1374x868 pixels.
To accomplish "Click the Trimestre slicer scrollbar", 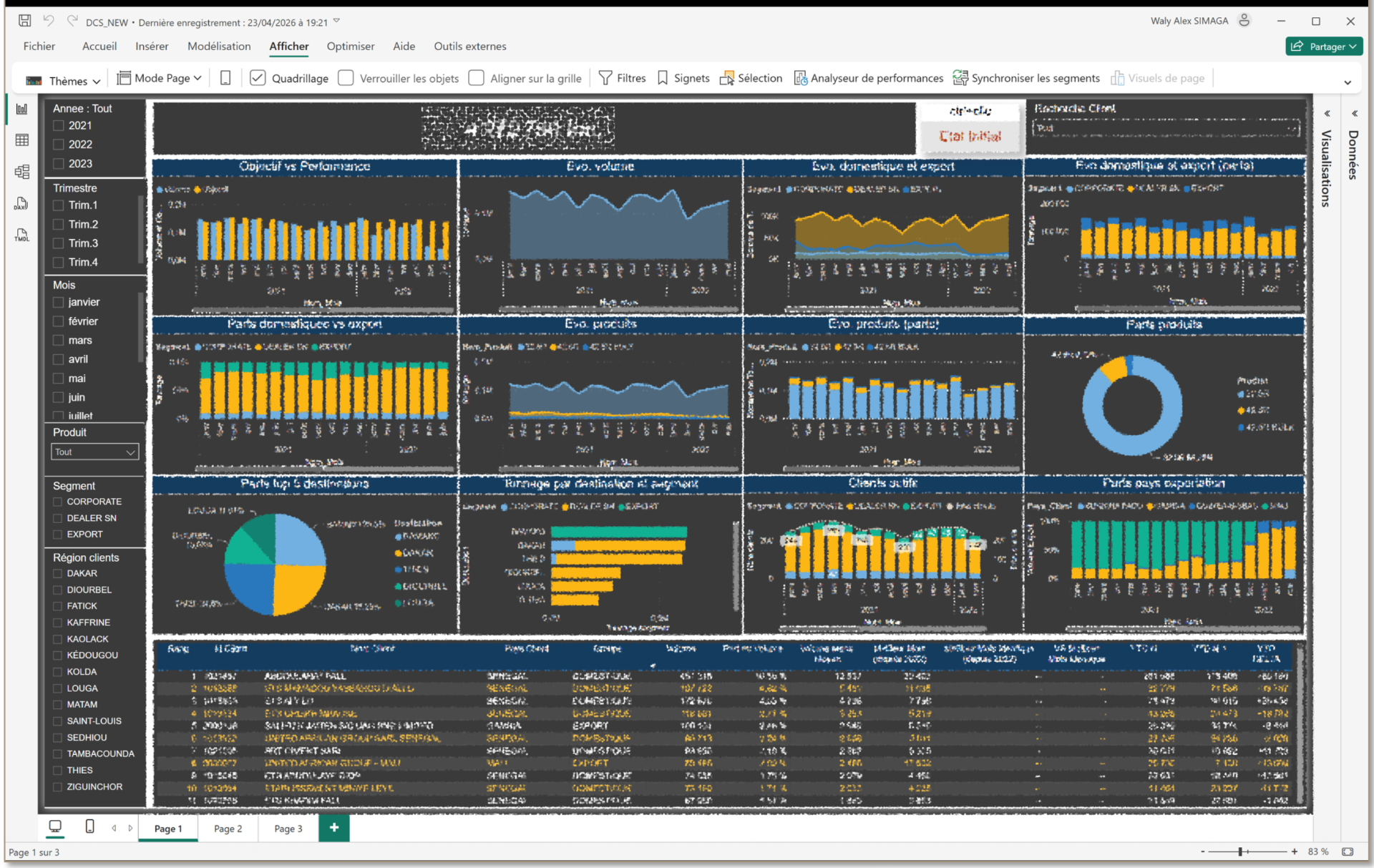I will (141, 229).
